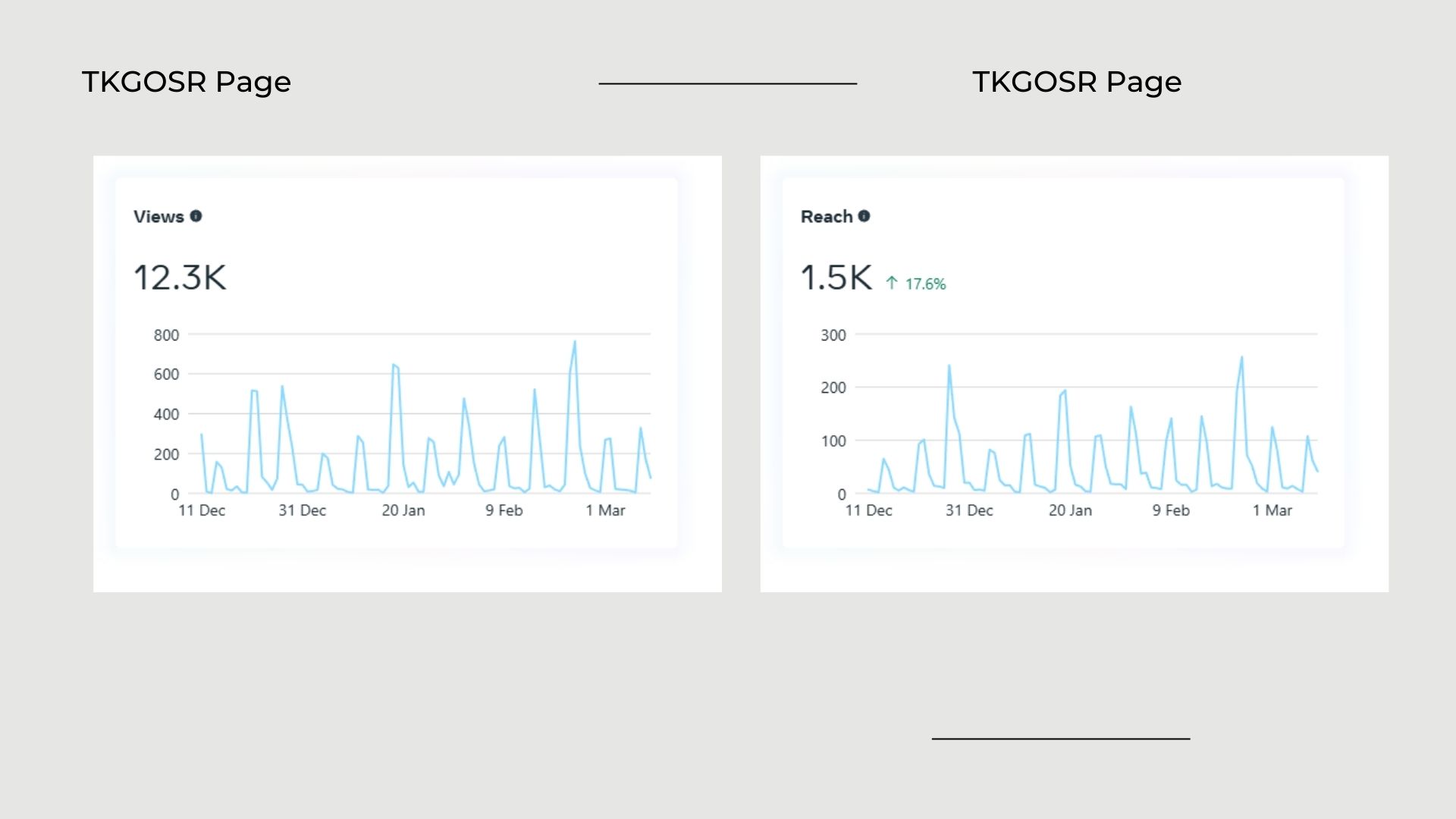
Task: Click the horizontal divider line at top center
Action: (x=728, y=83)
